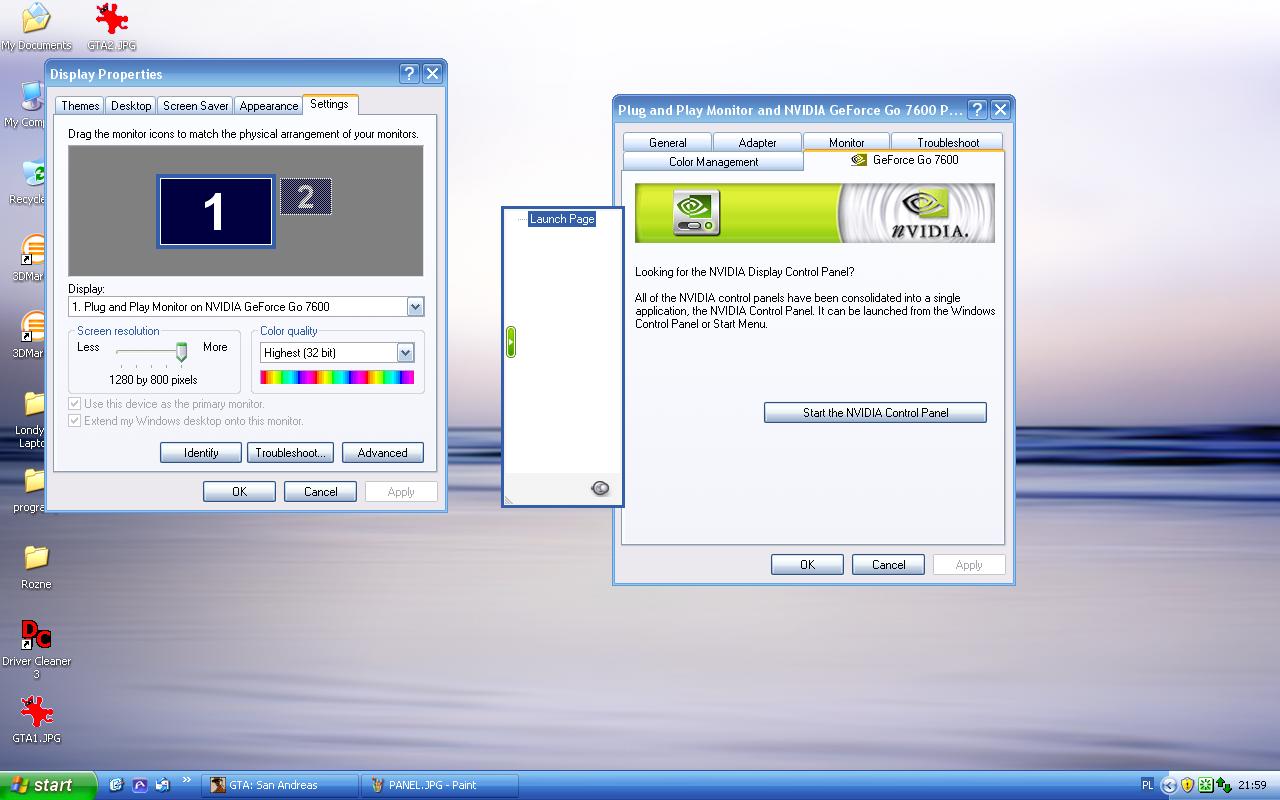Switch to the Desktop tab
This screenshot has width=1280, height=800.
[131, 106]
